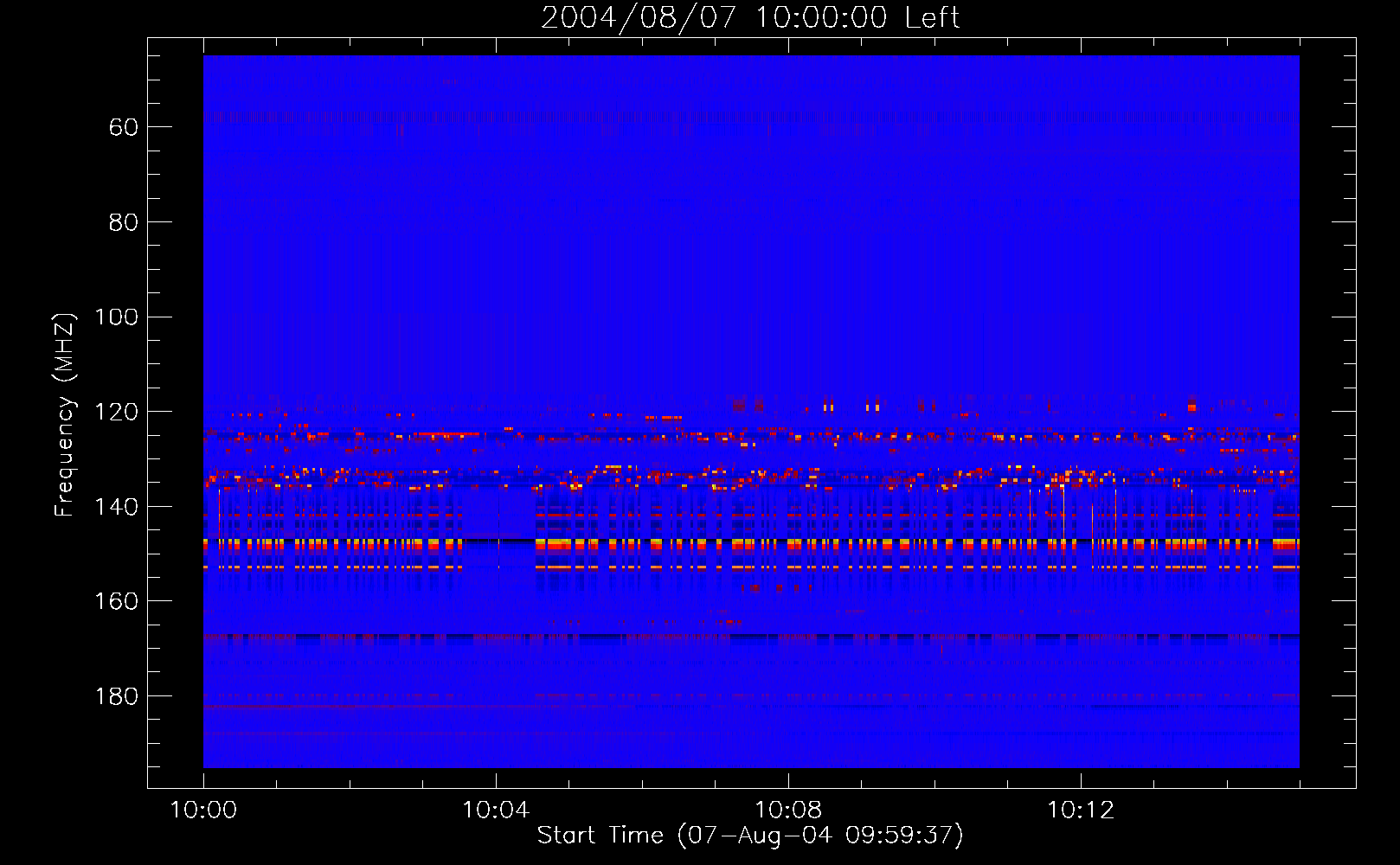Viewport: 1400px width, 865px height.
Task: Click the 10:12 time tick label
Action: [x=1081, y=811]
